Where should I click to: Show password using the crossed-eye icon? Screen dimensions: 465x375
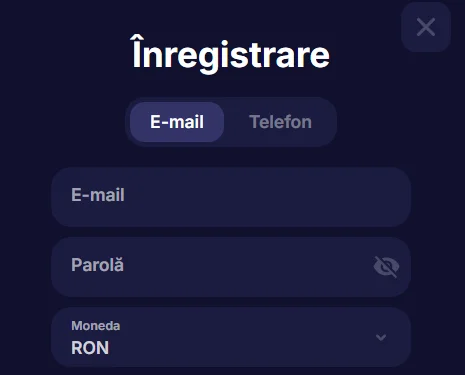(387, 267)
